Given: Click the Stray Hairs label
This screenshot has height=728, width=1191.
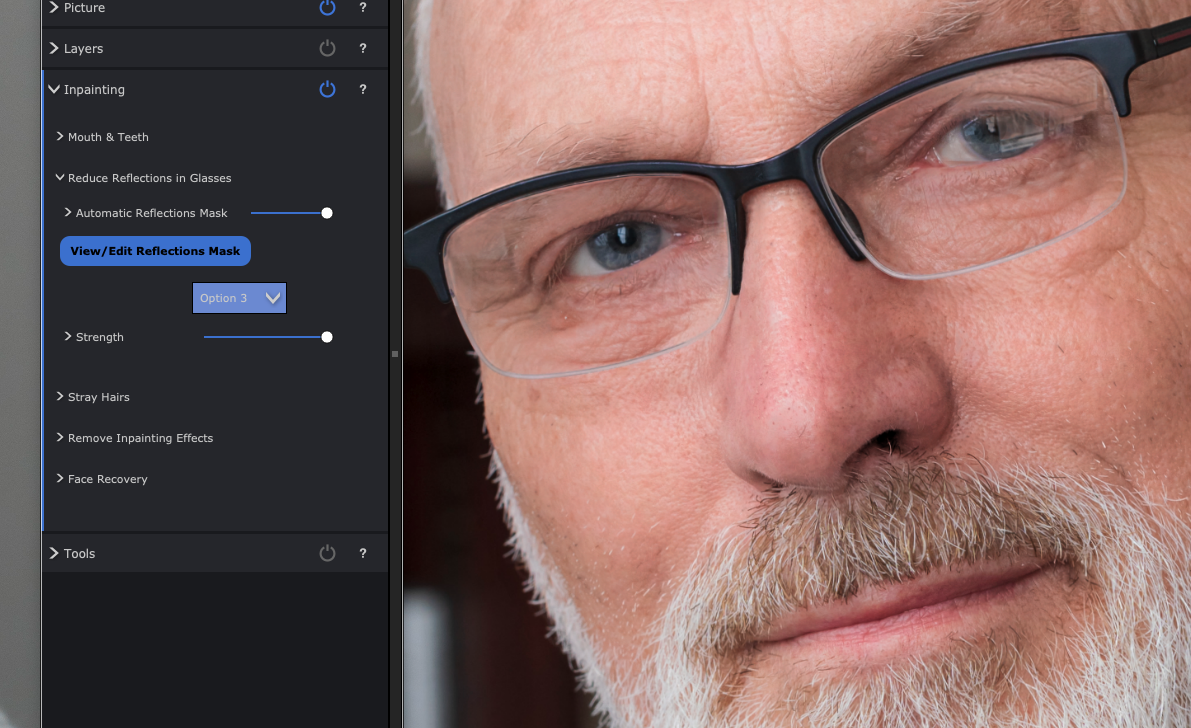Looking at the screenshot, I should [99, 397].
